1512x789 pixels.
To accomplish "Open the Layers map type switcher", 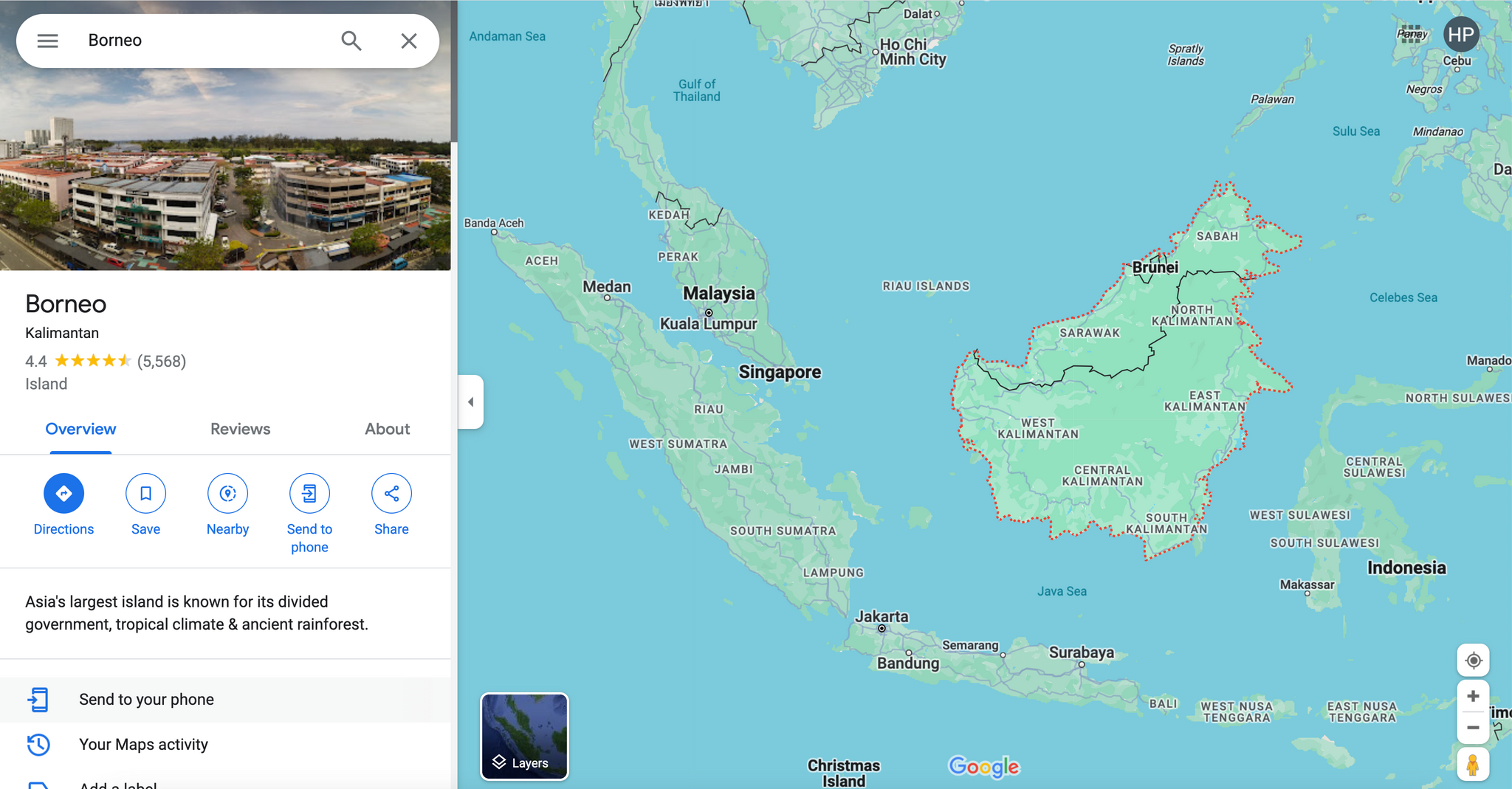I will 524,736.
